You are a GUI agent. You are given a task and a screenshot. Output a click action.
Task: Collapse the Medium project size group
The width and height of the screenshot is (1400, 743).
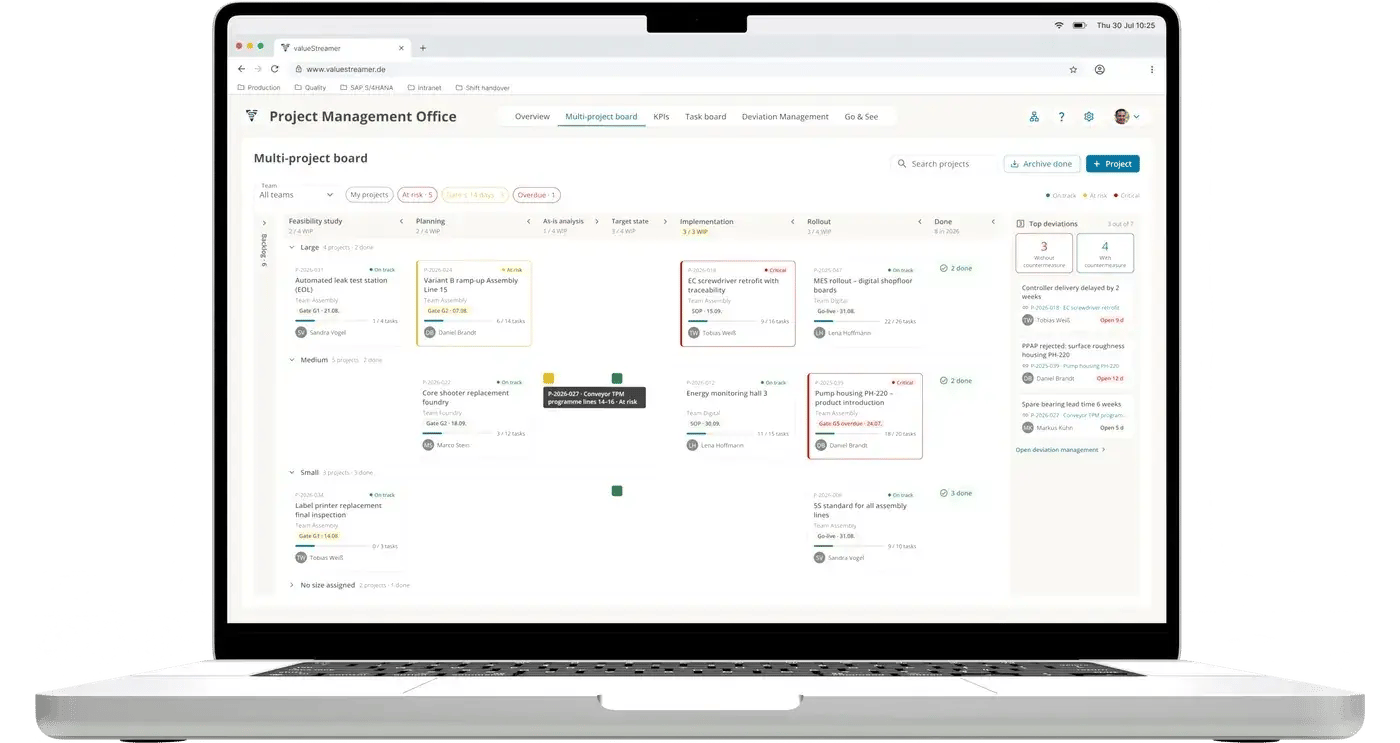click(292, 360)
